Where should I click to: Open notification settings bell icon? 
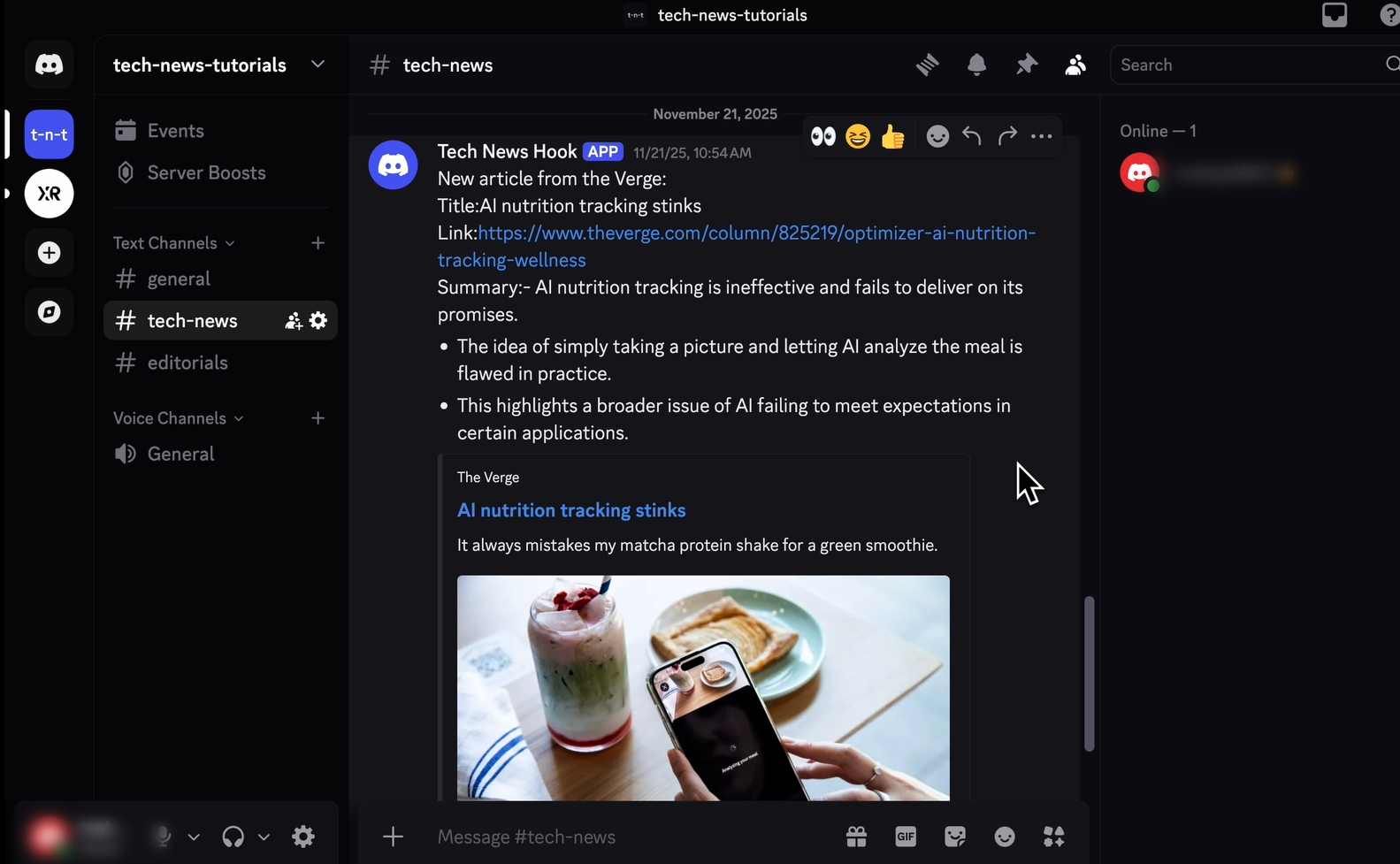tap(976, 65)
